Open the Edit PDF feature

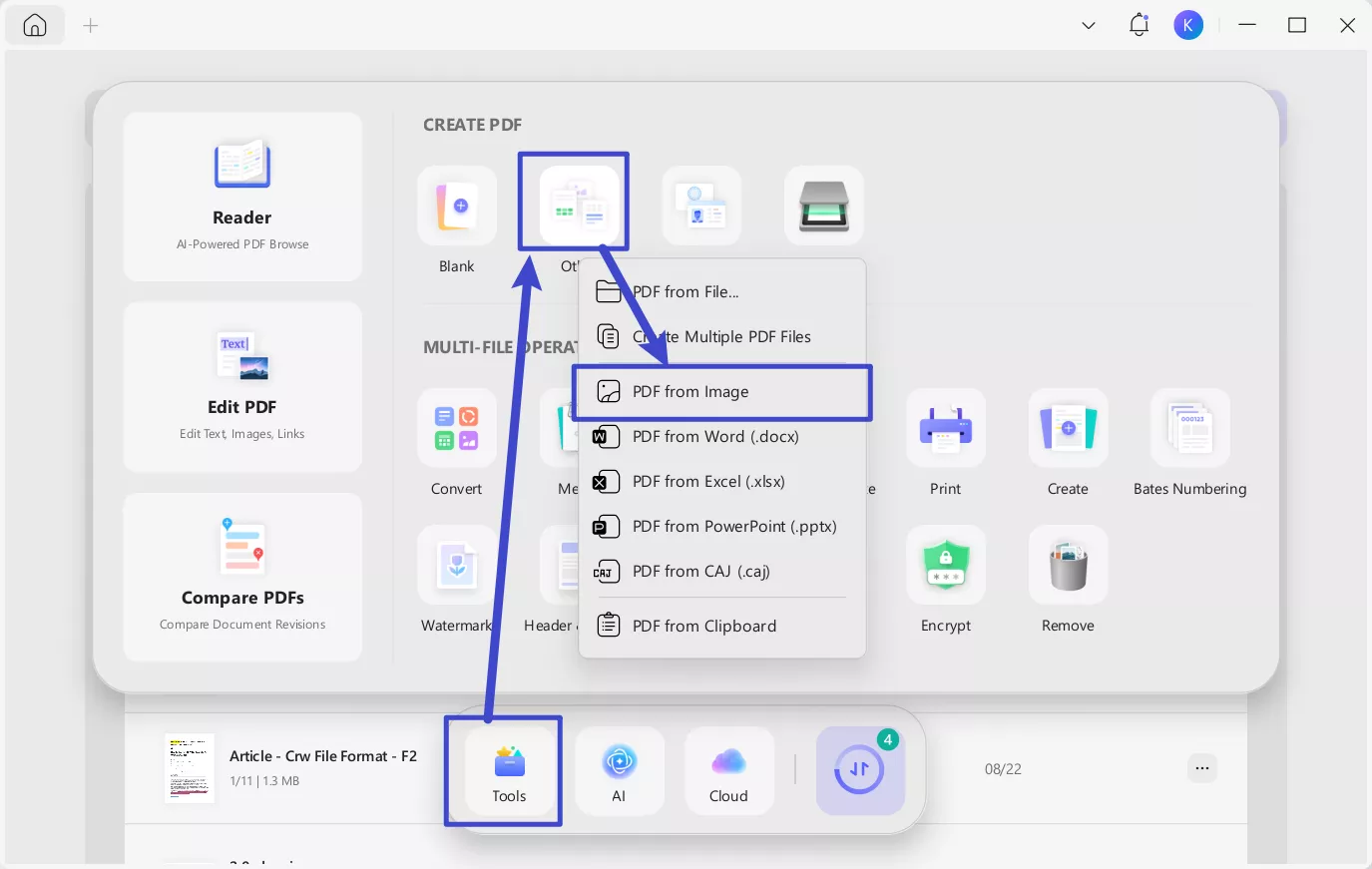tap(241, 386)
